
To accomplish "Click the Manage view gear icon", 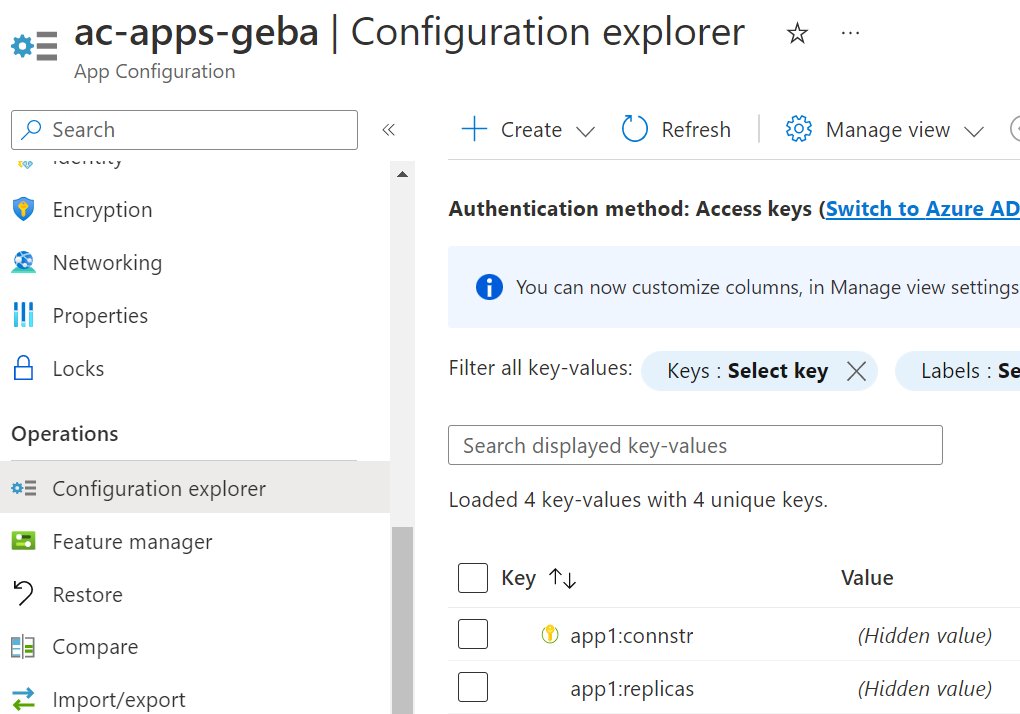I will (x=799, y=129).
